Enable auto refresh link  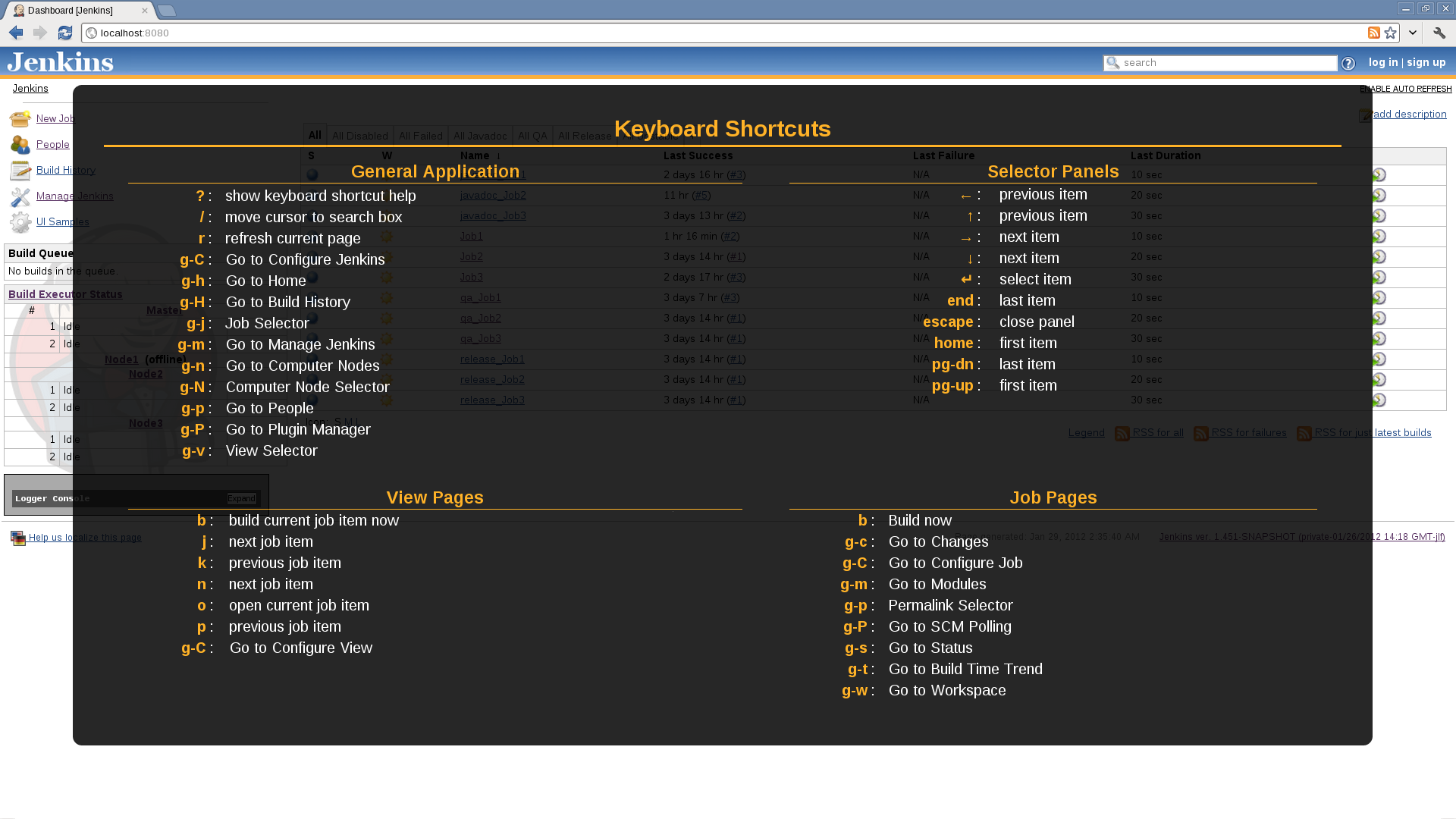coord(1405,89)
